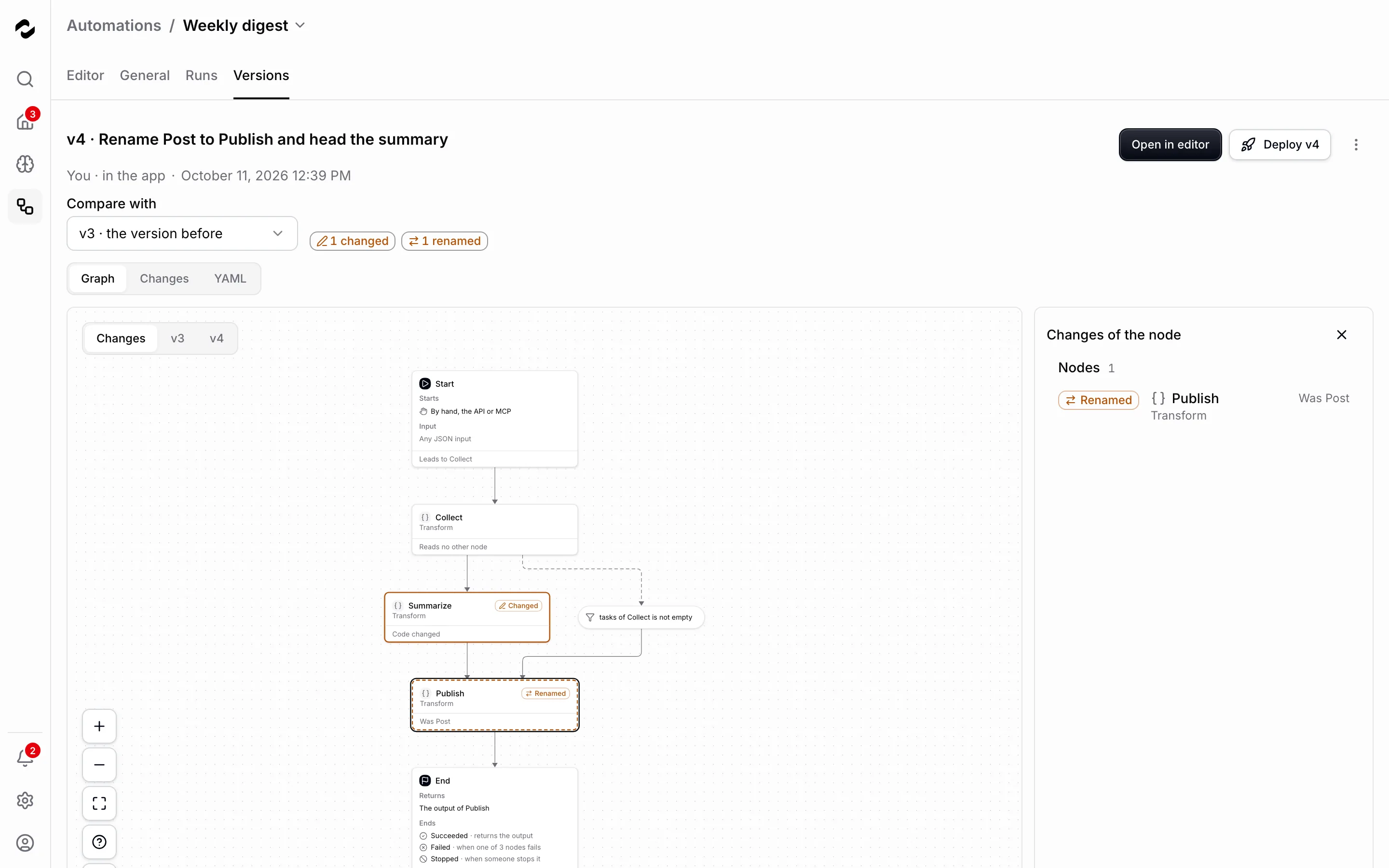Open the three-dot more options menu
Viewport: 1389px width, 868px height.
pos(1356,145)
